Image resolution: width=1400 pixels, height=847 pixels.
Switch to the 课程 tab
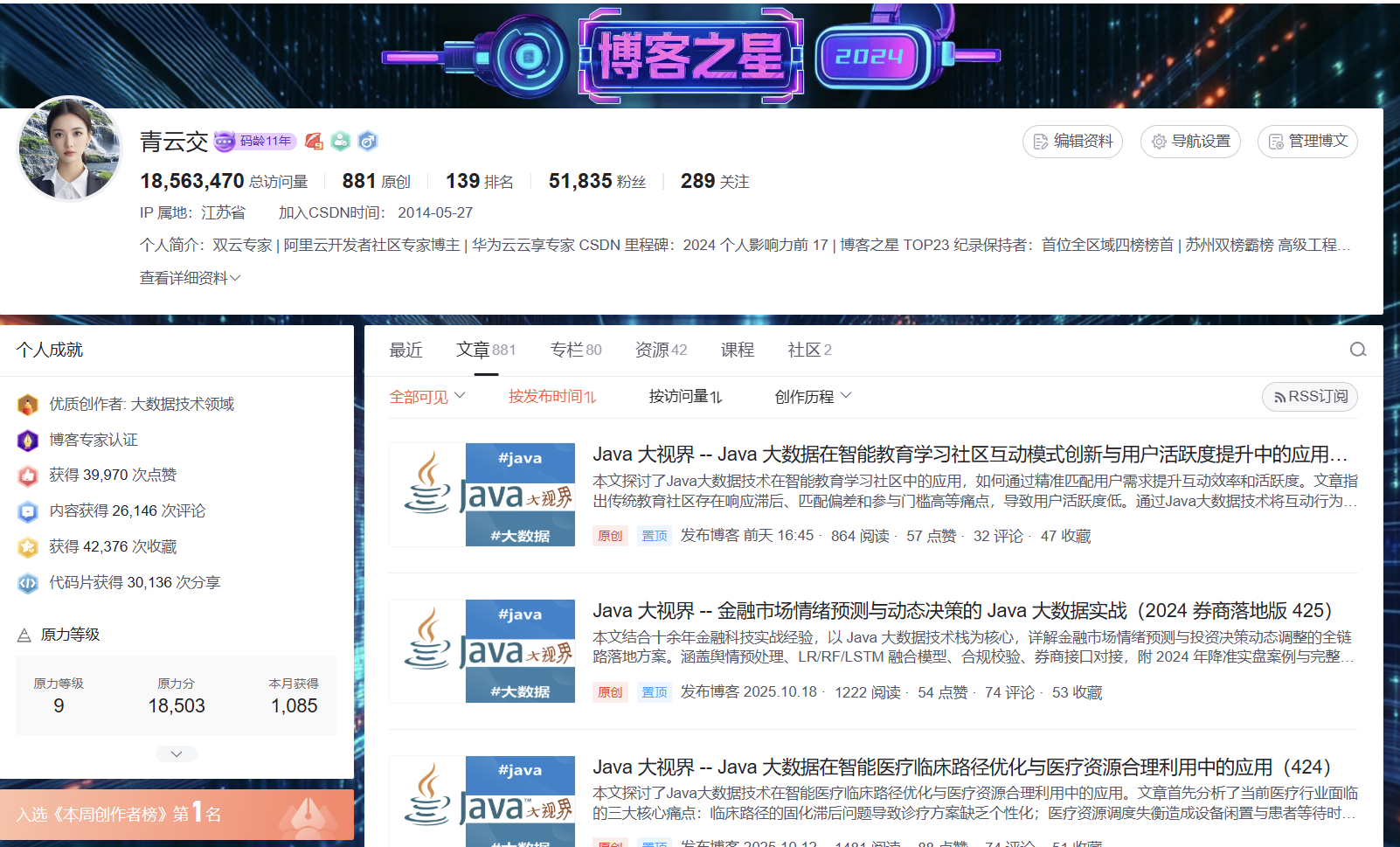[x=738, y=350]
